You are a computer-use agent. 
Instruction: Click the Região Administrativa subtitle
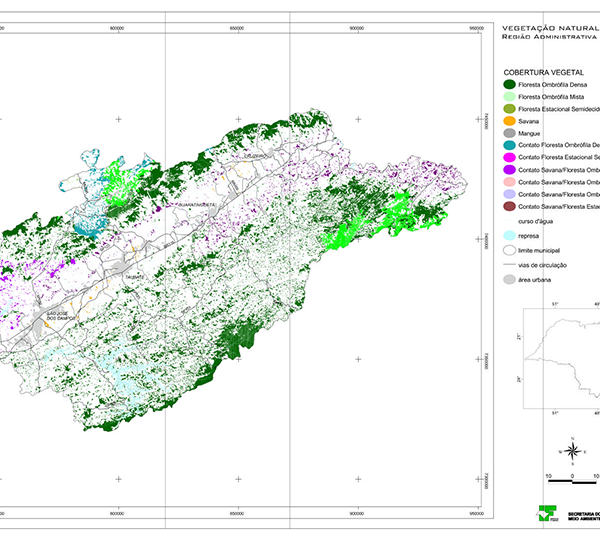click(551, 37)
